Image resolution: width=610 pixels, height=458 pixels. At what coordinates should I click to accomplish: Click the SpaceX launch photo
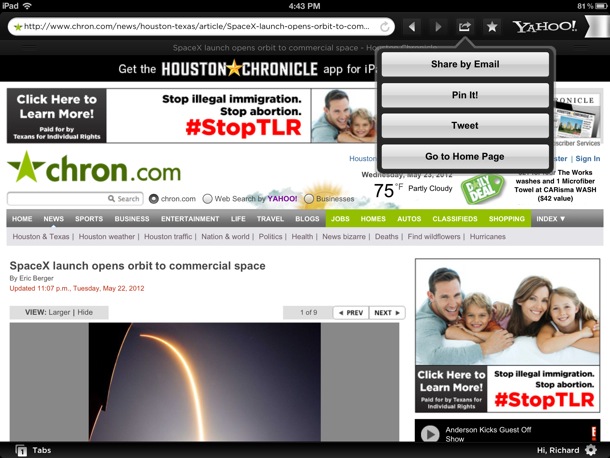click(x=205, y=382)
